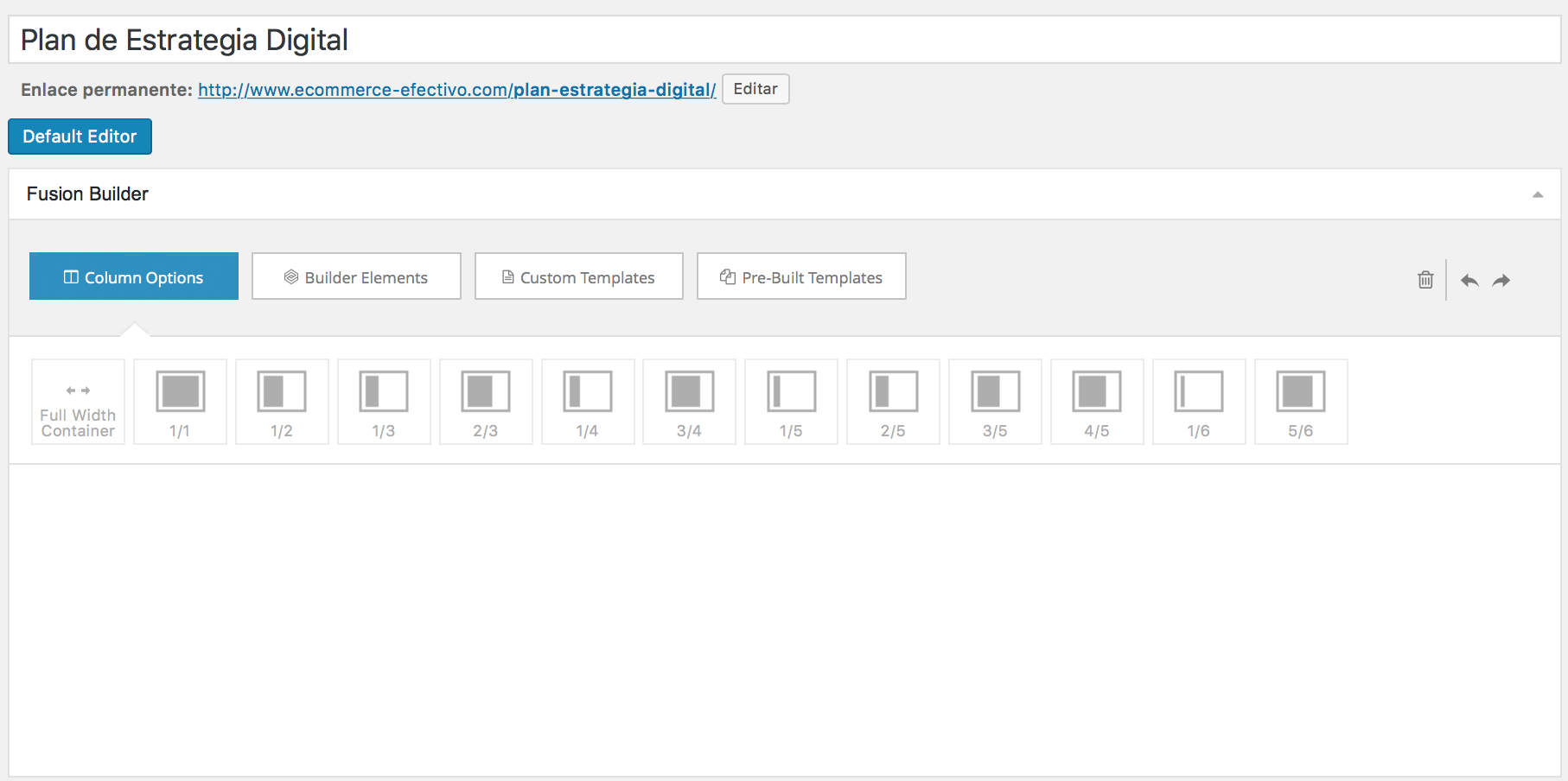1568x781 pixels.
Task: Click the Fusion Builder panel title
Action: coord(87,194)
